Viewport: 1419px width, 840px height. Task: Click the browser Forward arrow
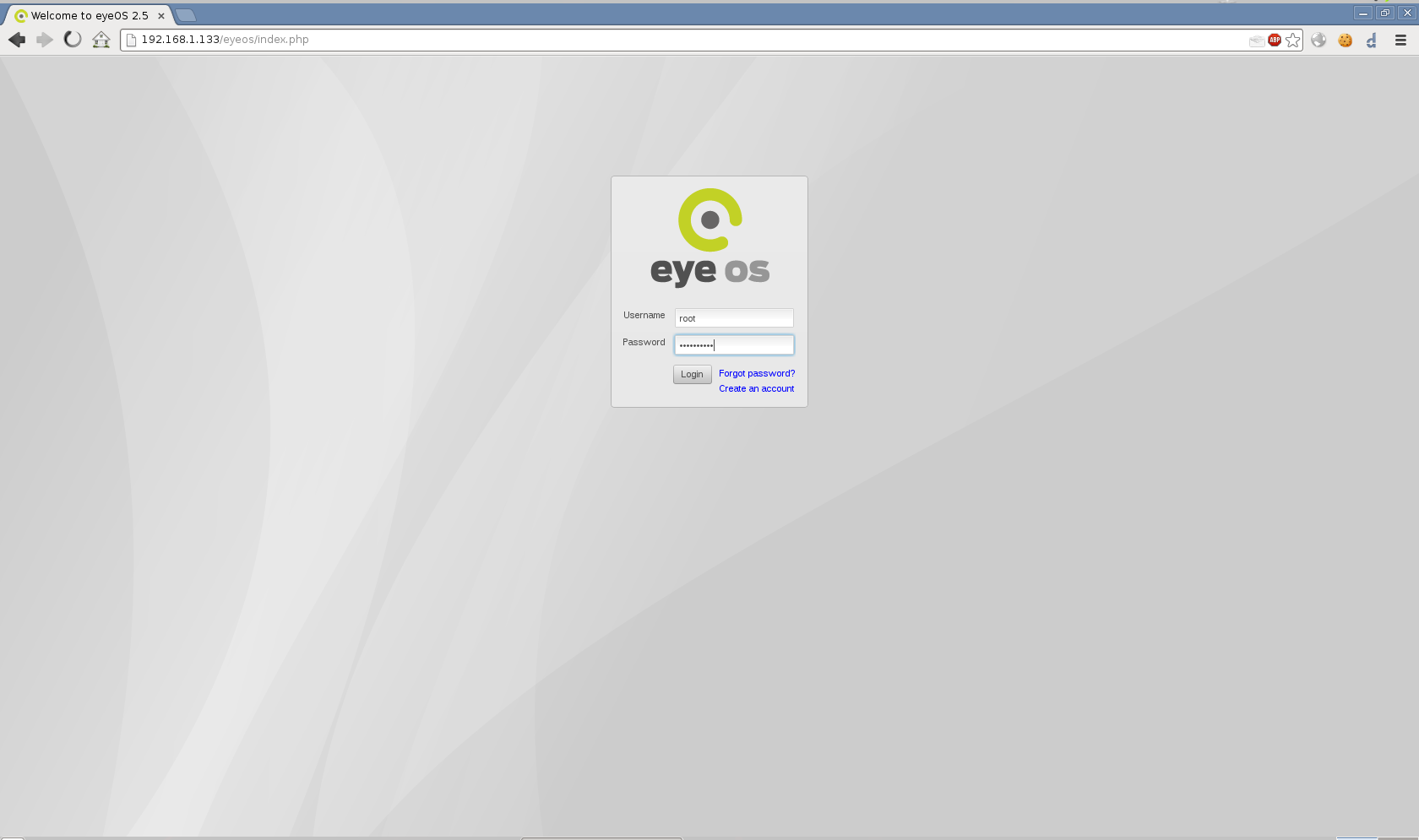click(x=45, y=40)
